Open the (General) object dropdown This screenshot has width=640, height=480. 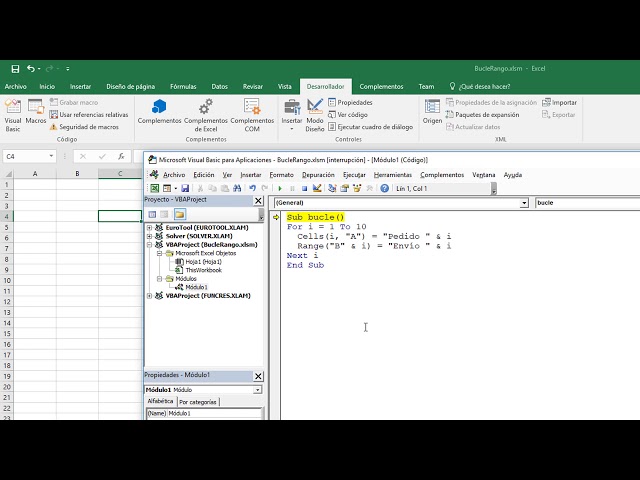point(524,203)
